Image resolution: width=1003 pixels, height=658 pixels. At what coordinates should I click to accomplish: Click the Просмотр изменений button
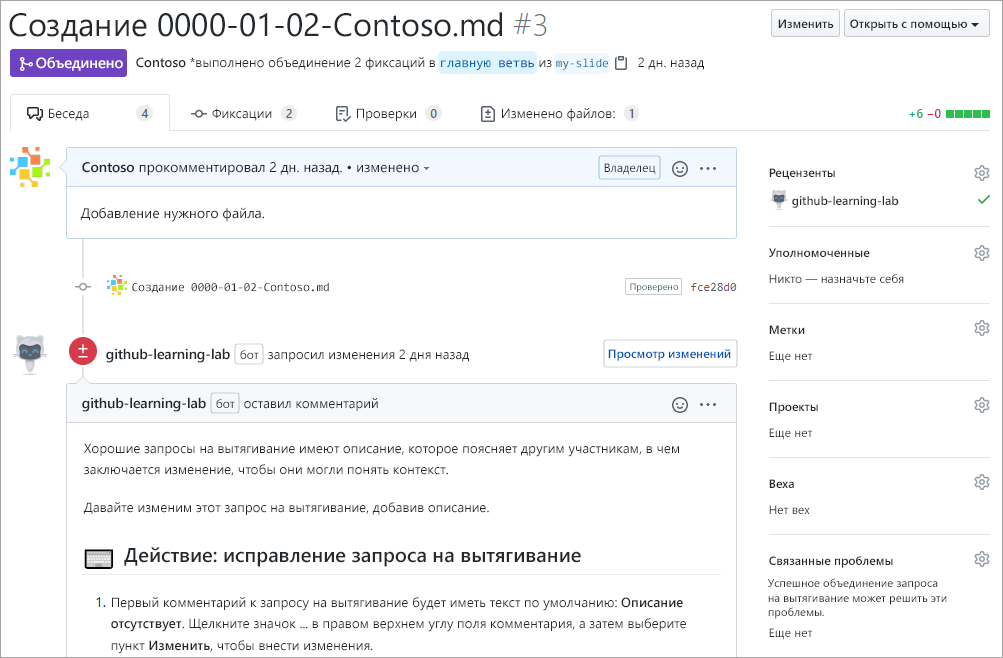pos(670,354)
